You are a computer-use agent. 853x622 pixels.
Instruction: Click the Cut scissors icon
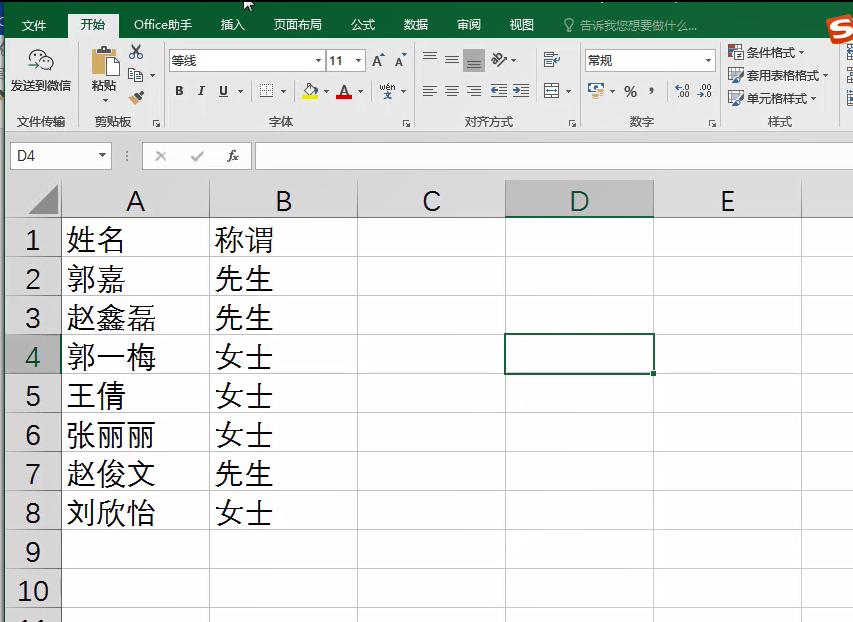(135, 52)
